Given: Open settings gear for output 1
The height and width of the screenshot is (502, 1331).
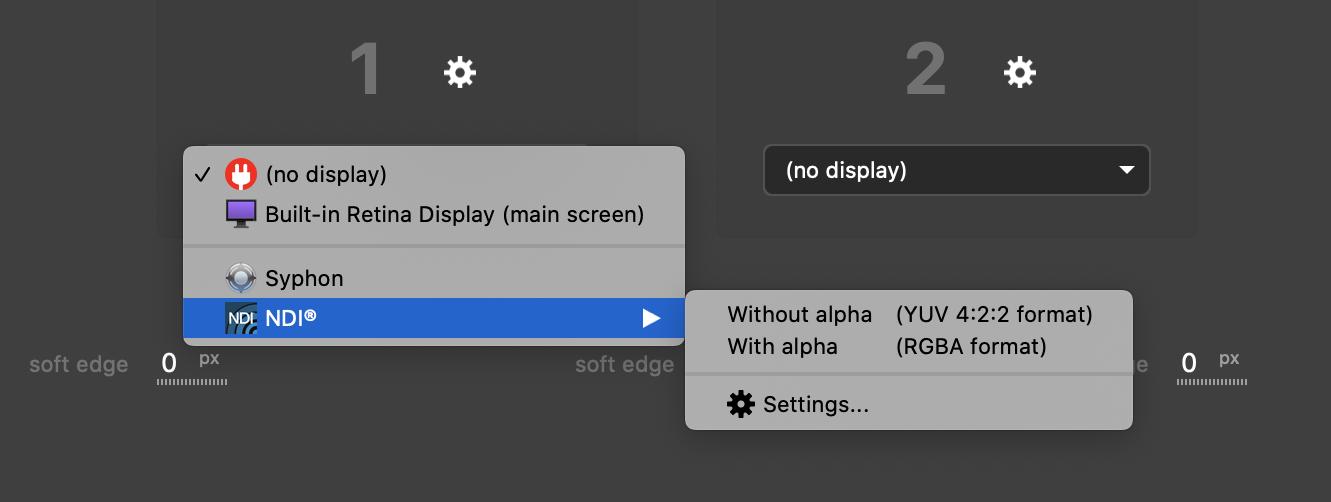Looking at the screenshot, I should point(460,72).
